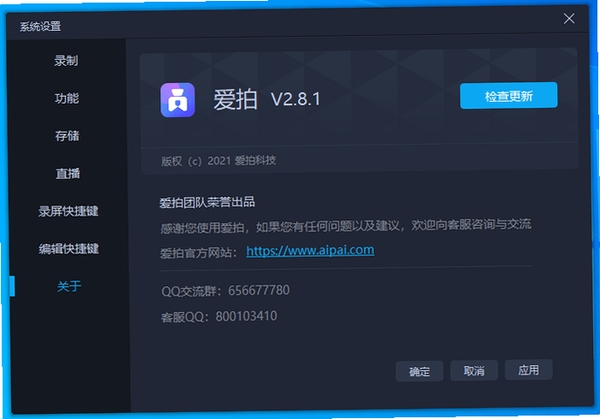Select the 关于 tab
The image size is (600, 419).
pyautogui.click(x=69, y=286)
